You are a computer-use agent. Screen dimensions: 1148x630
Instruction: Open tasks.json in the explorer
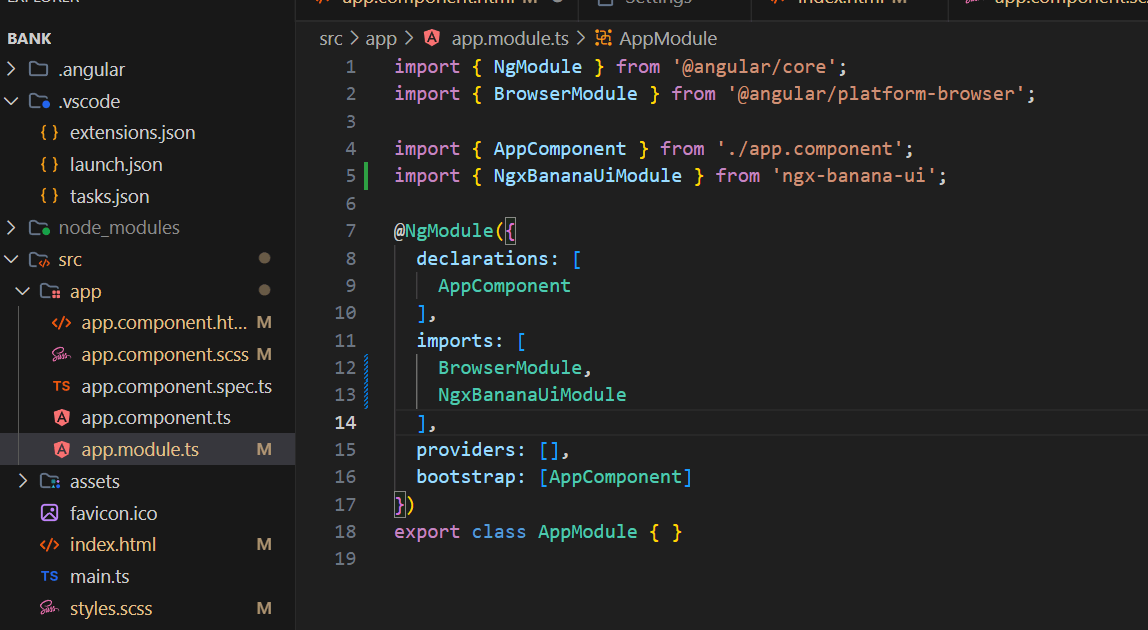pos(109,196)
